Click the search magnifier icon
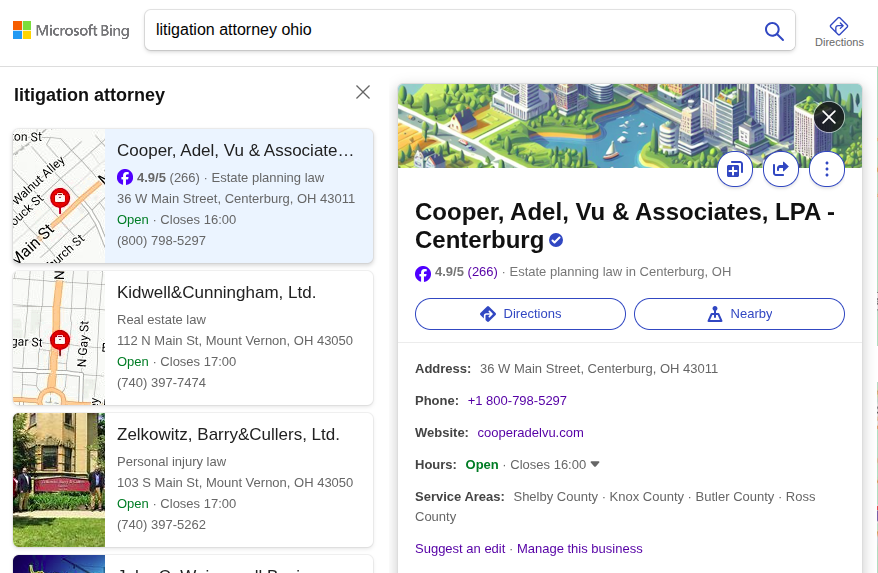The height and width of the screenshot is (573, 878). click(774, 31)
